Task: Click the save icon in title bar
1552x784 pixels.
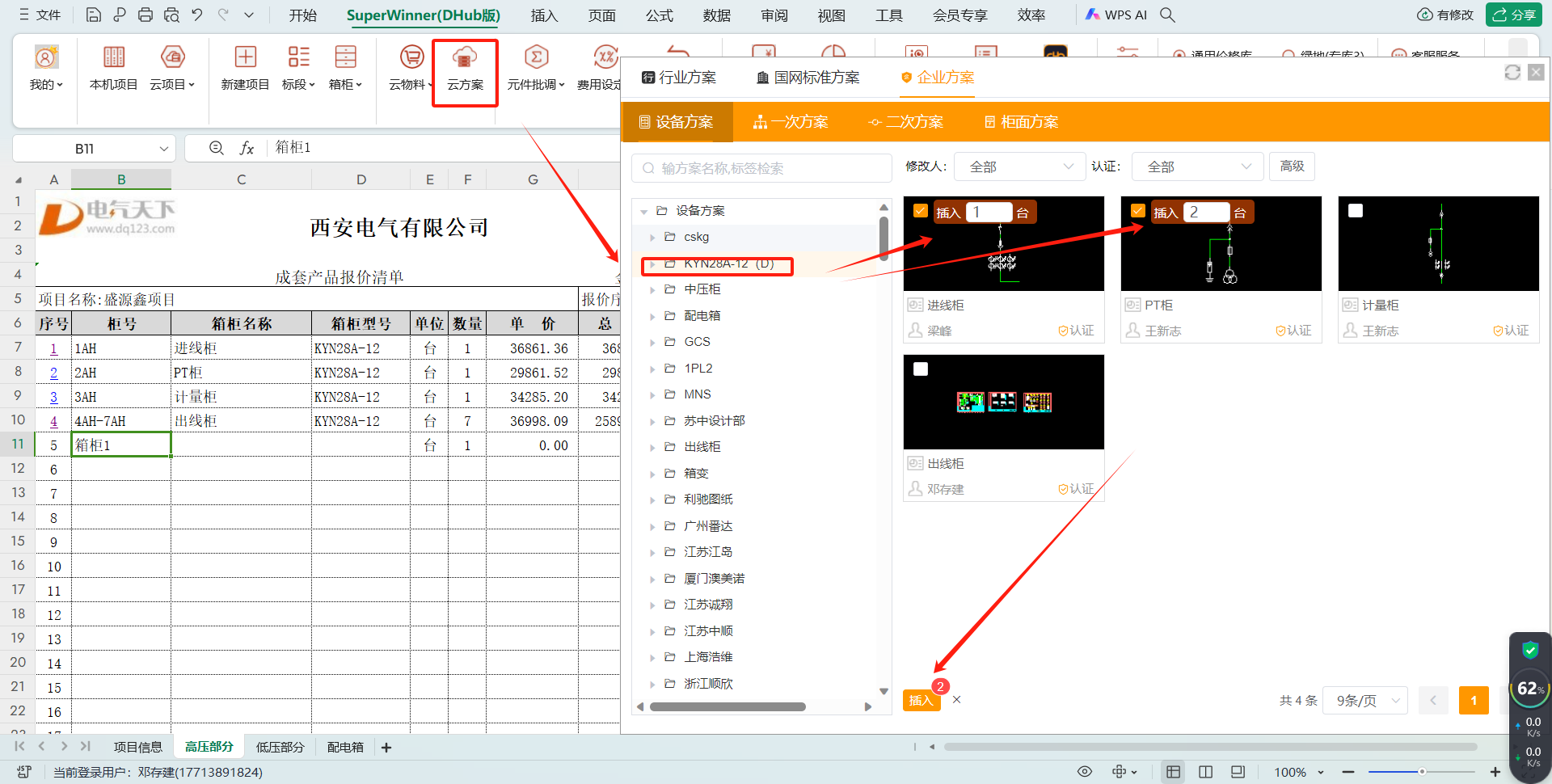Action: (93, 15)
